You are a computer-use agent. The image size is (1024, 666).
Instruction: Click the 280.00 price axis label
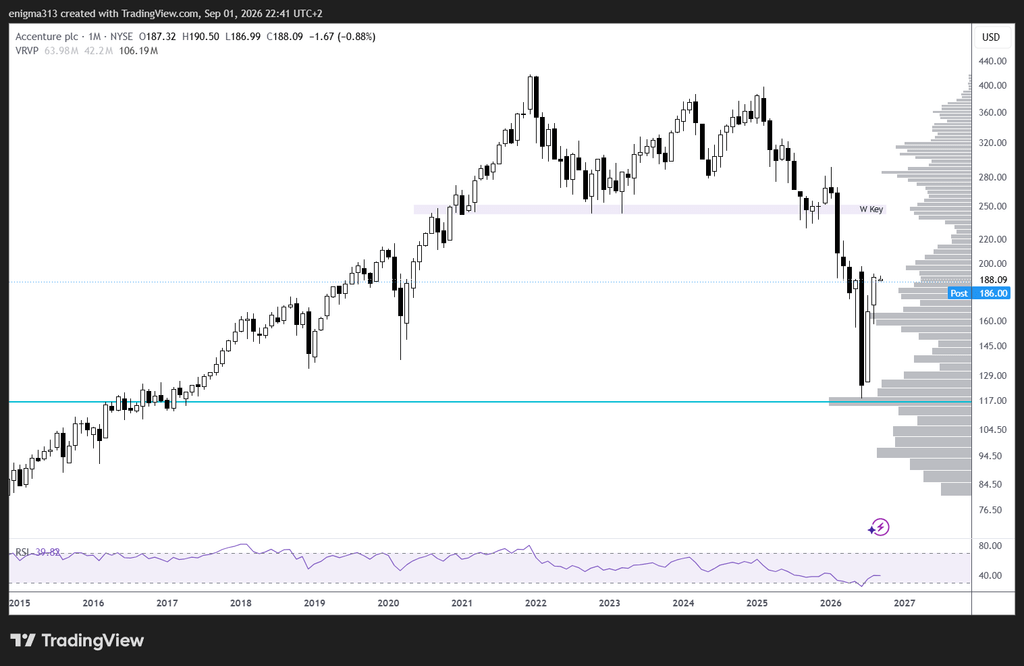point(993,177)
